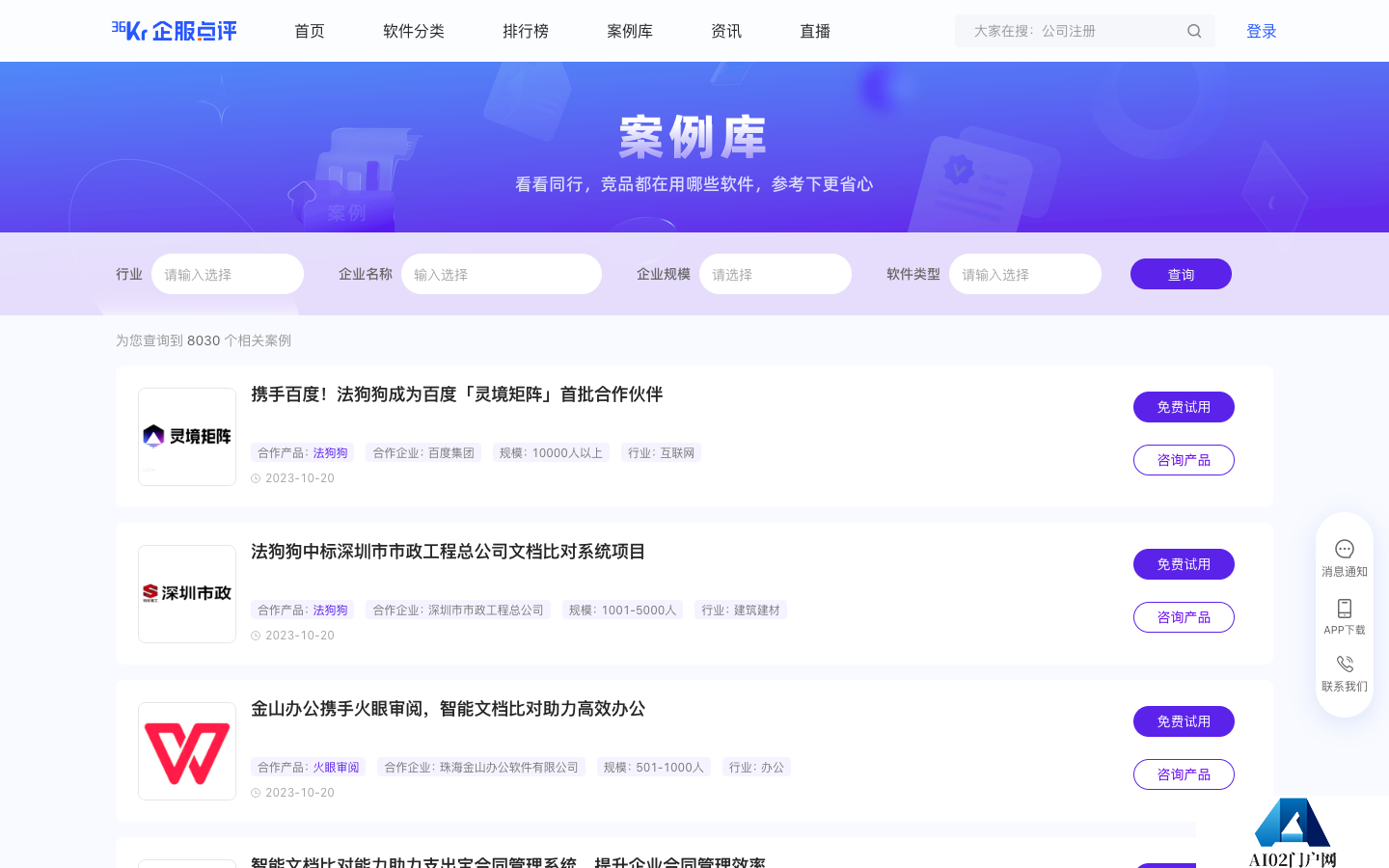Screen dimensions: 1389x868
Task: Open the 携手百度 法狗狗 case title
Action: [x=456, y=394]
